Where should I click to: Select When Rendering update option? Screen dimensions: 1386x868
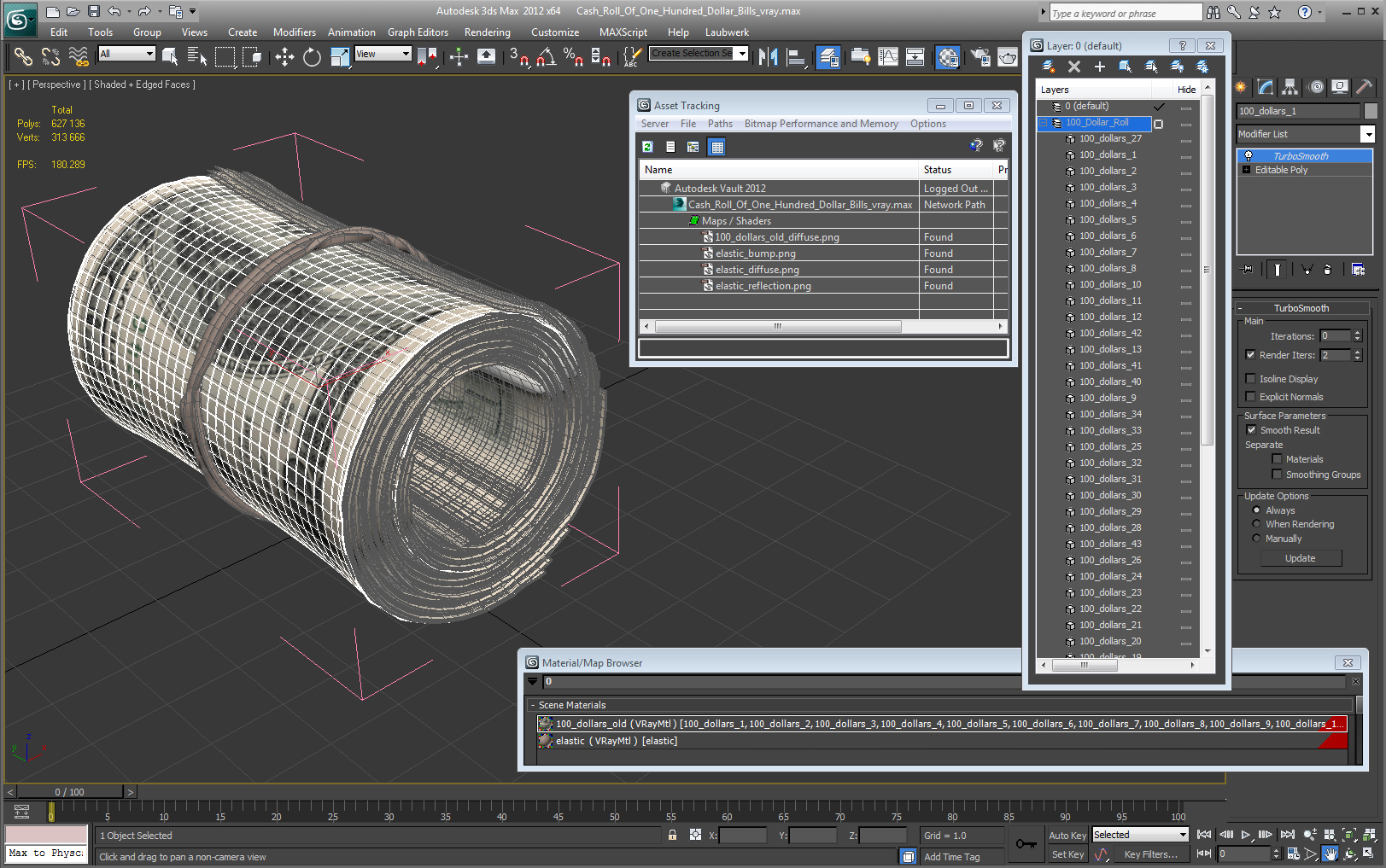point(1256,524)
